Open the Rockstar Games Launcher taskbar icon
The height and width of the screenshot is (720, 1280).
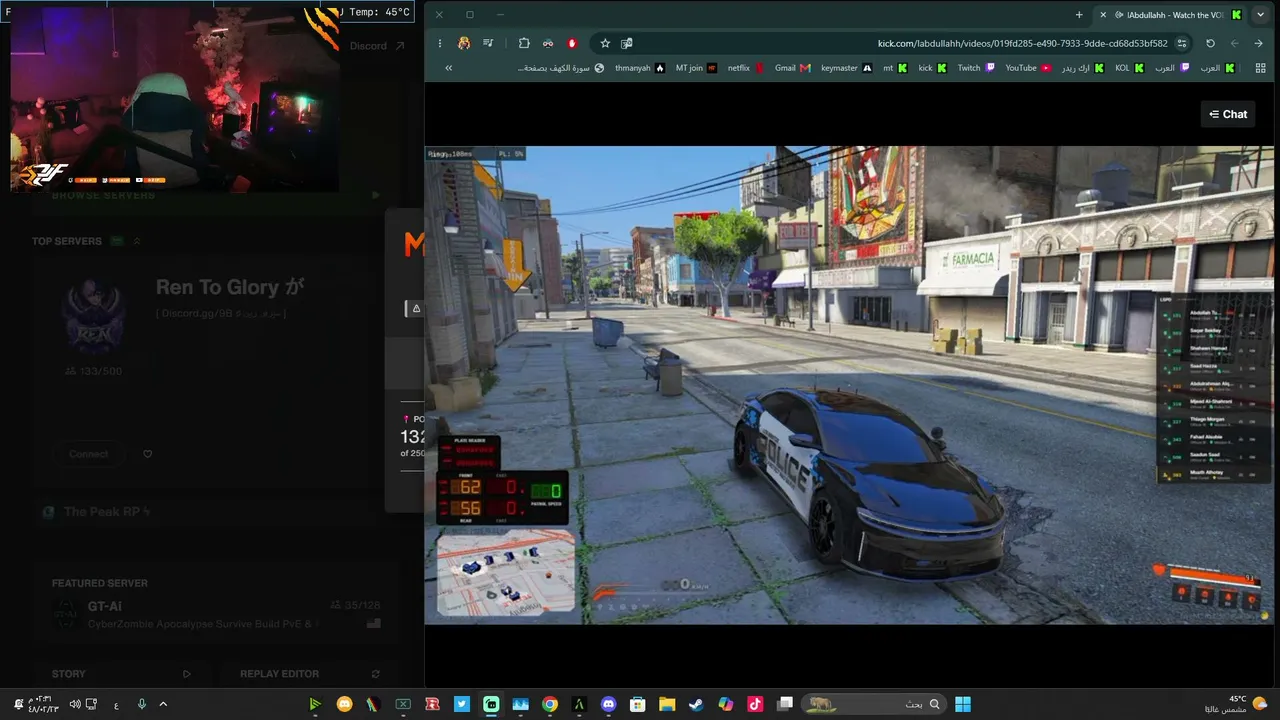433,704
